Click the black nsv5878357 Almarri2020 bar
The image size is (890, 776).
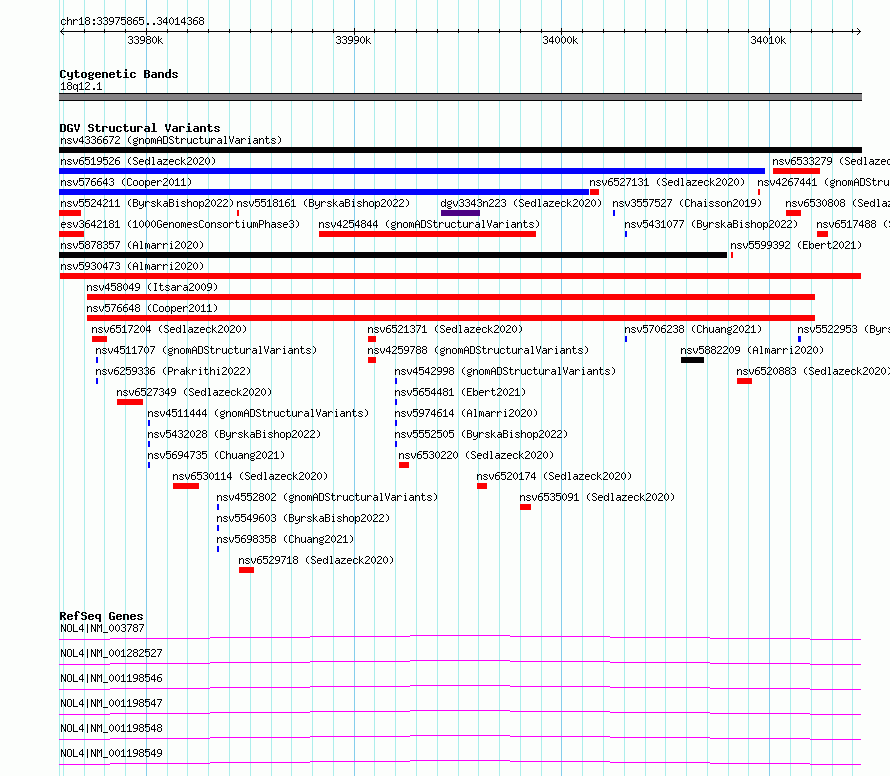393,255
